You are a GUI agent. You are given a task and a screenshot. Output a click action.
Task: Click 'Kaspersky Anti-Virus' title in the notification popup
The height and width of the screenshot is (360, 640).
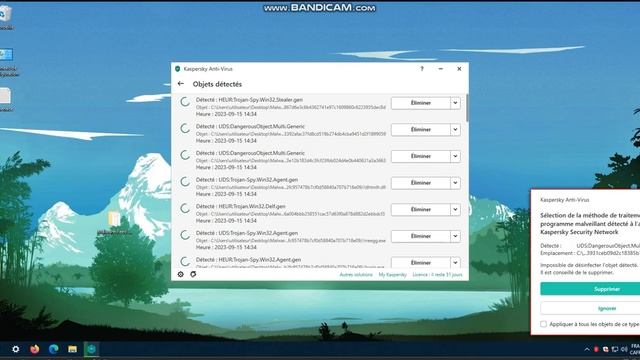(x=564, y=200)
